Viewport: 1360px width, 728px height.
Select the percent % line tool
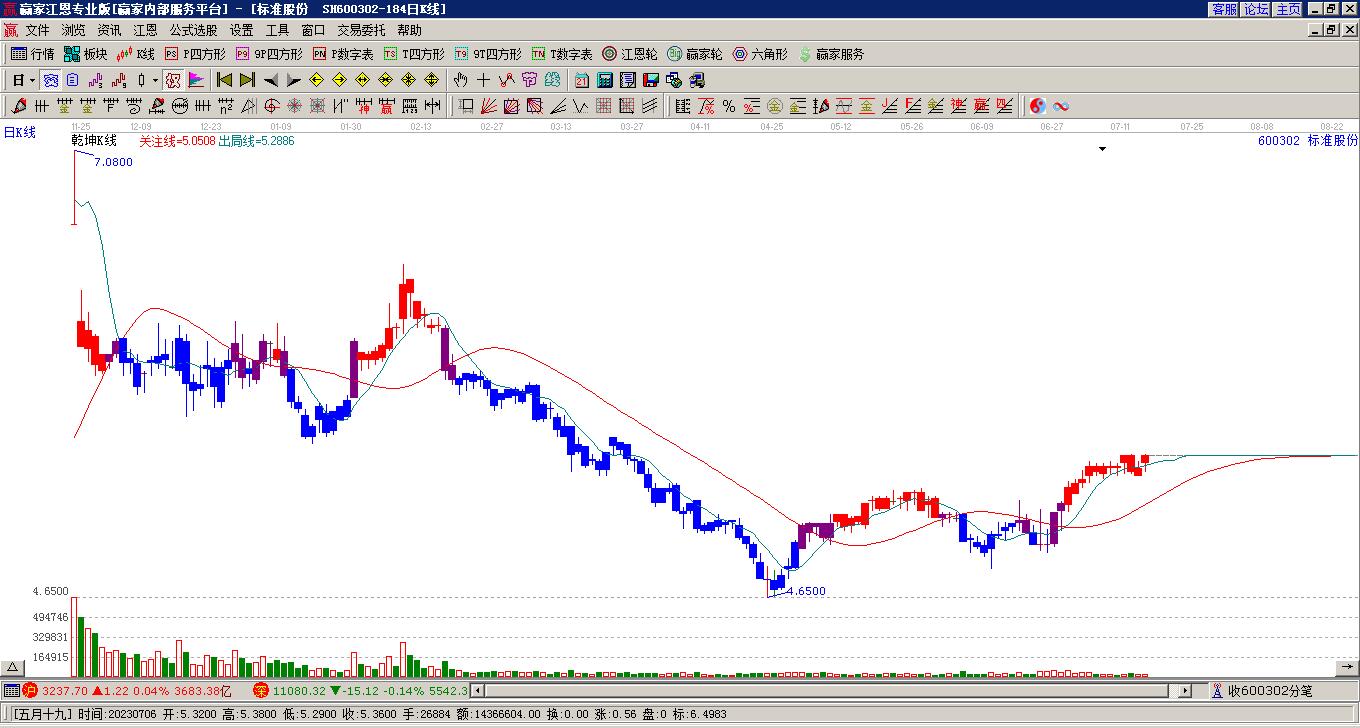click(729, 106)
